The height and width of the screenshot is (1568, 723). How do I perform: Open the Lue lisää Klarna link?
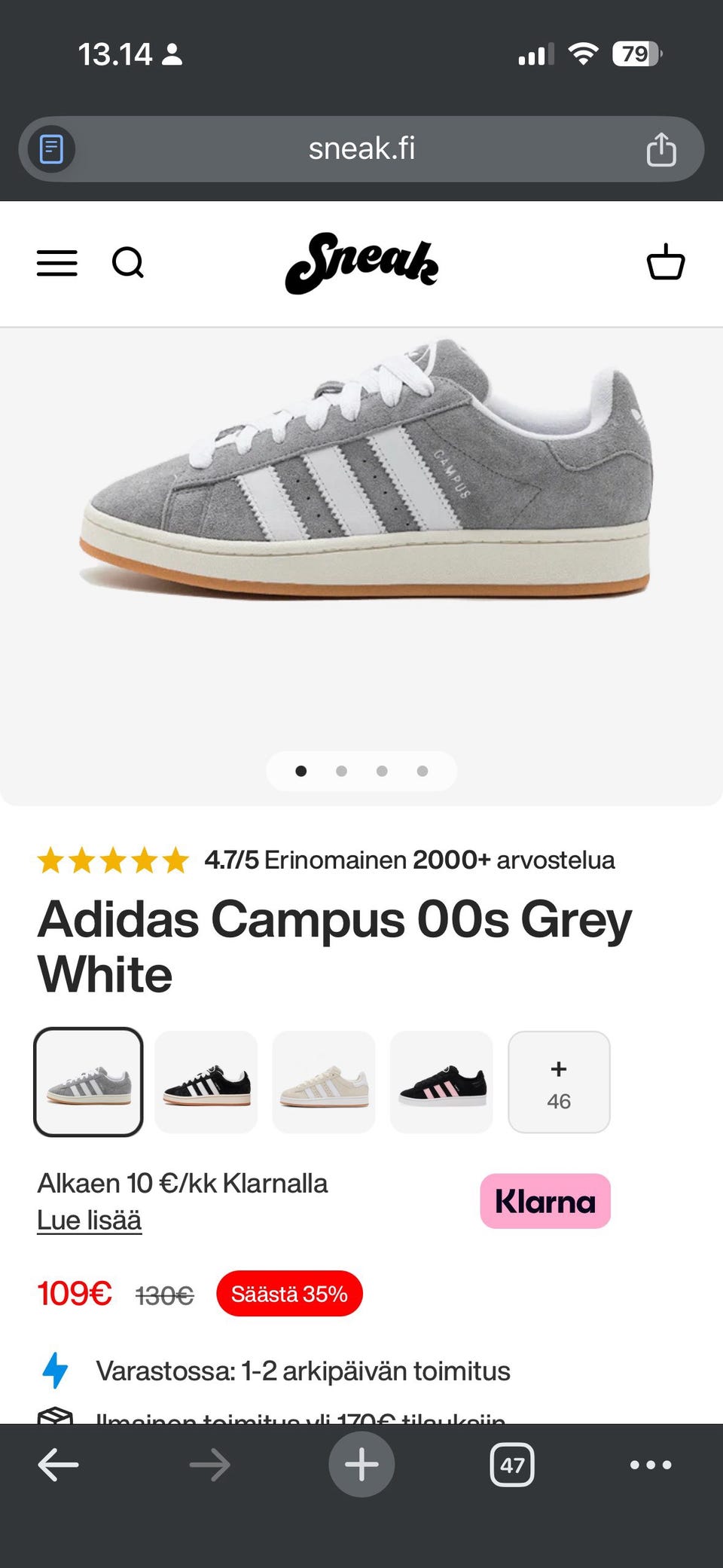pos(90,1220)
